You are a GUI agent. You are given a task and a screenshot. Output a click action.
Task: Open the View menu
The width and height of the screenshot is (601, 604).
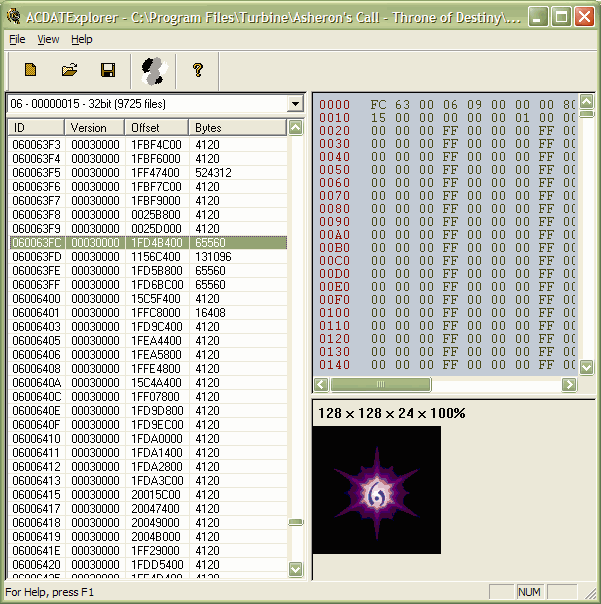[48, 39]
